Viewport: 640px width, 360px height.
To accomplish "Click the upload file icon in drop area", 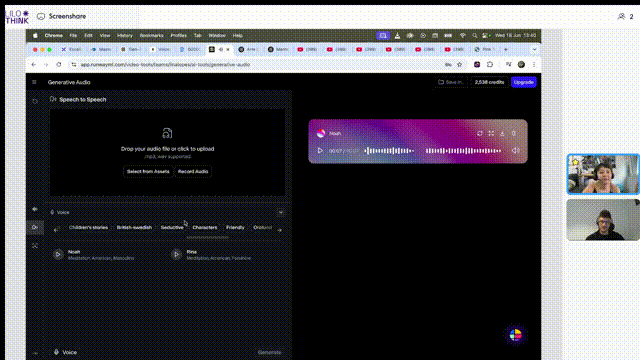I will tap(167, 133).
